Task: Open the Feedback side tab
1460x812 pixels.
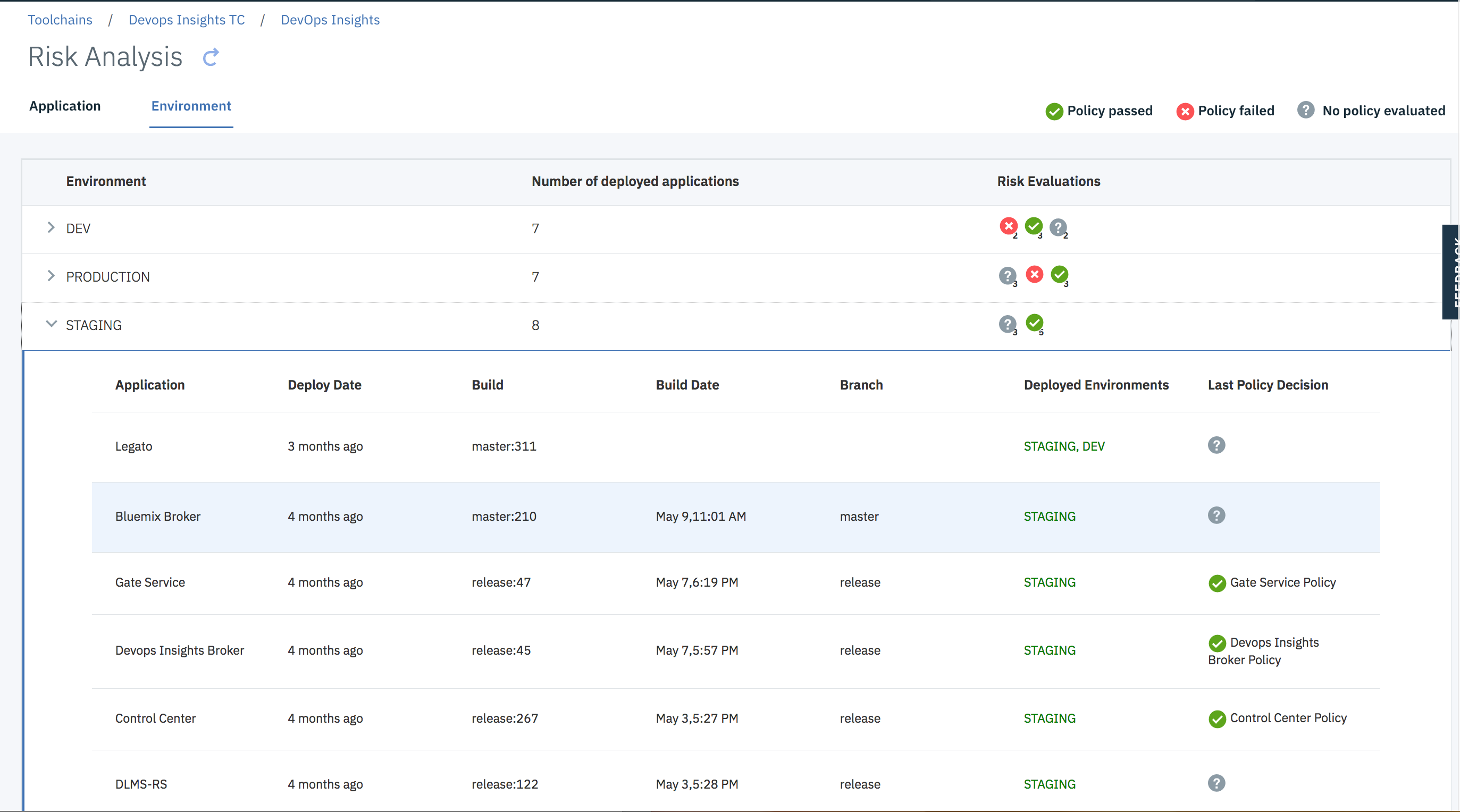Action: pyautogui.click(x=1451, y=272)
